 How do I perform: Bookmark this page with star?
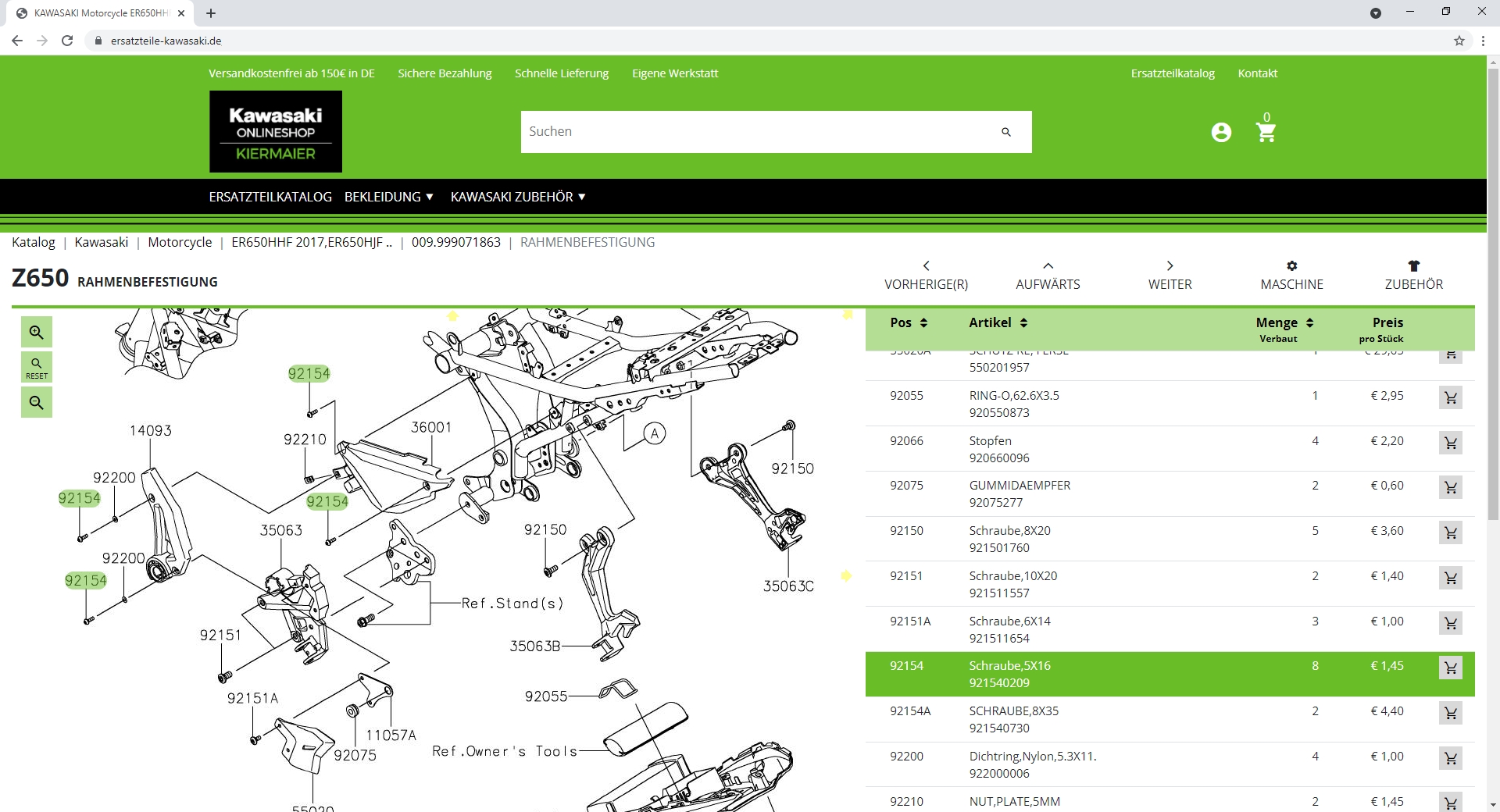point(1459,41)
